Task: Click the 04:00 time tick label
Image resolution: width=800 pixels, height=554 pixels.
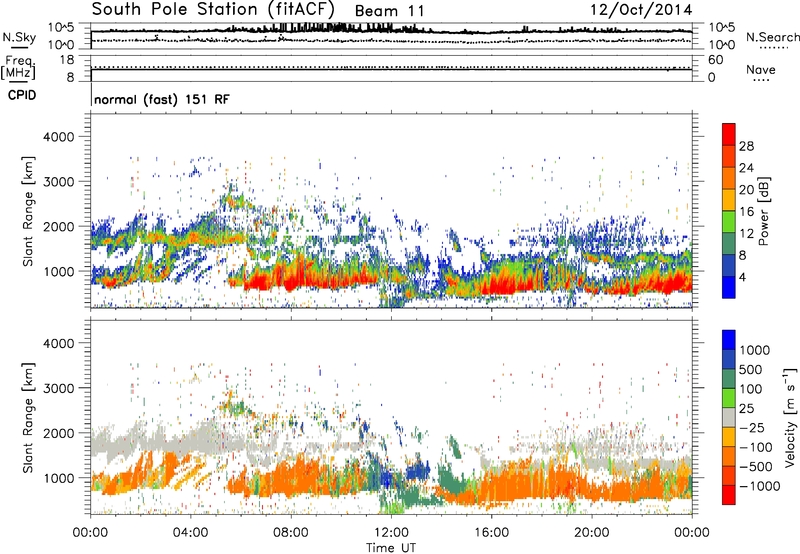Action: tap(190, 533)
